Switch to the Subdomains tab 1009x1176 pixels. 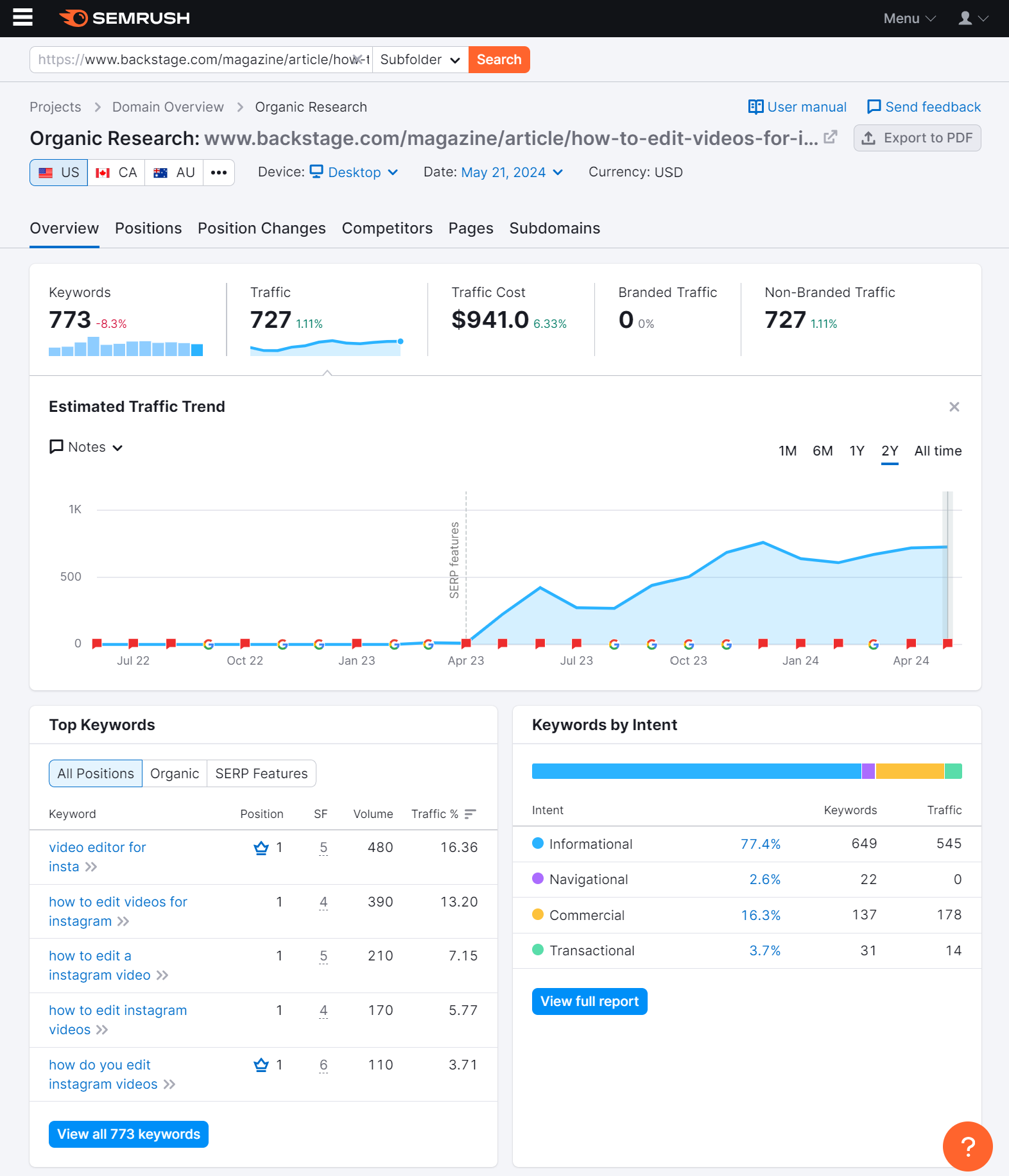pos(555,228)
